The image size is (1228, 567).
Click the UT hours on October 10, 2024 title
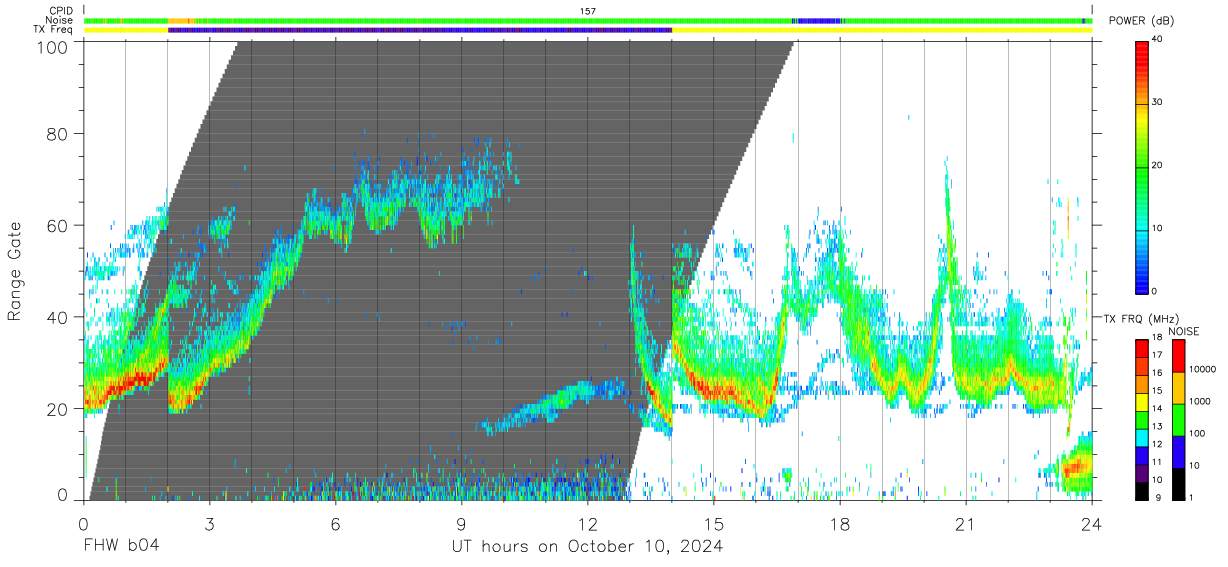pyautogui.click(x=586, y=546)
